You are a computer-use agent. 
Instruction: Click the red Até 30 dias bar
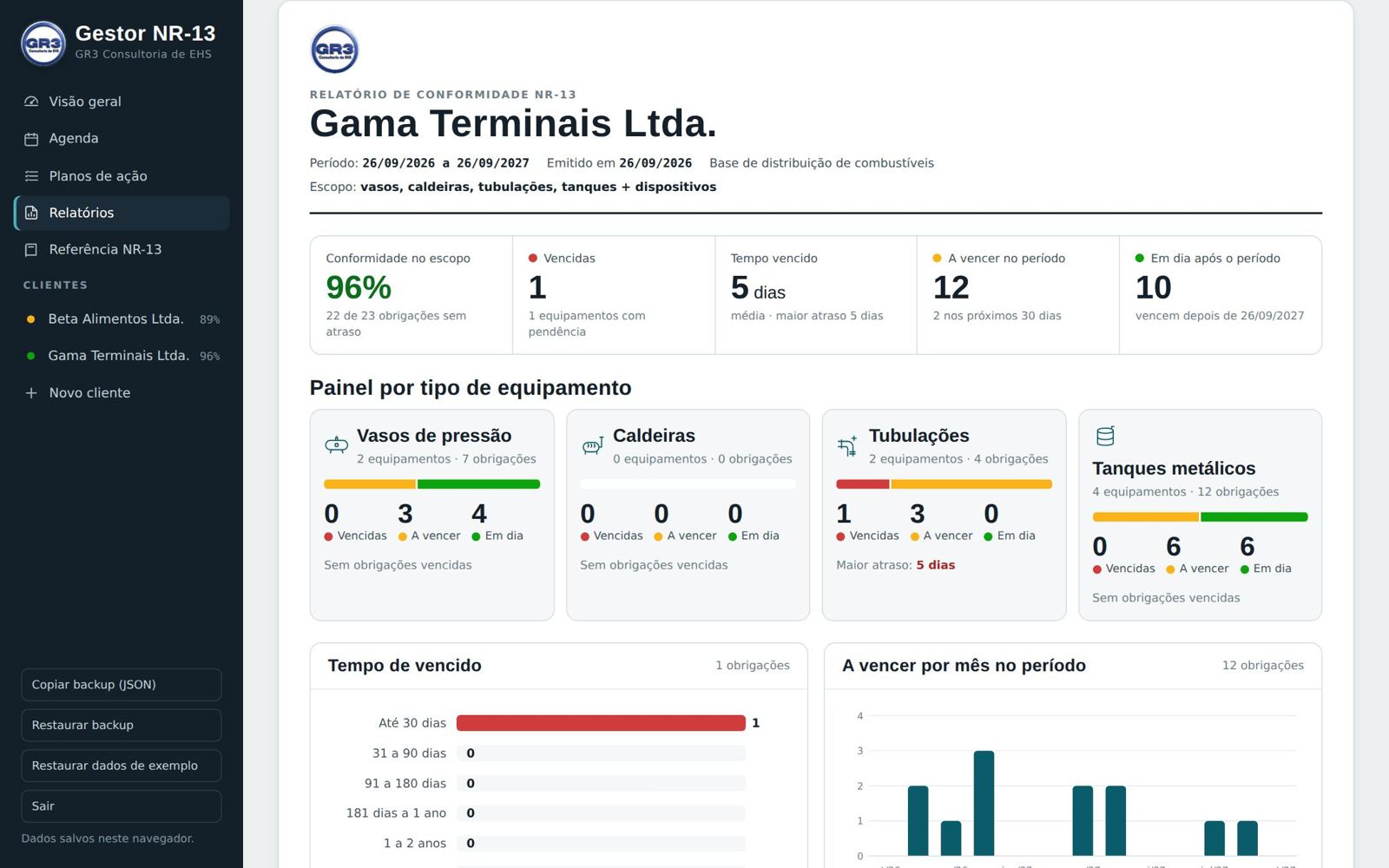tap(601, 723)
